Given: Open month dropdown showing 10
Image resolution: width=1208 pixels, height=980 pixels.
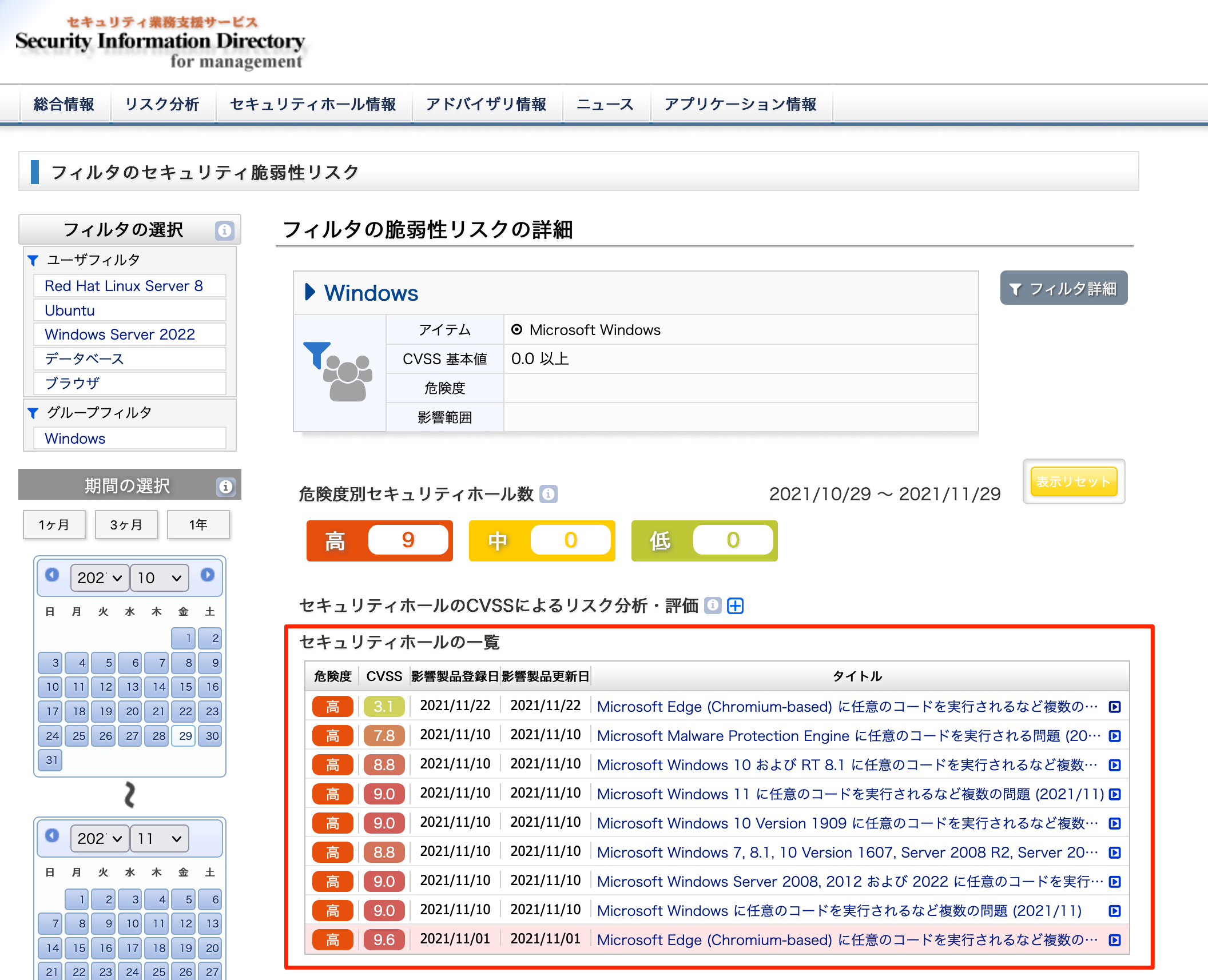Looking at the screenshot, I should coord(160,577).
